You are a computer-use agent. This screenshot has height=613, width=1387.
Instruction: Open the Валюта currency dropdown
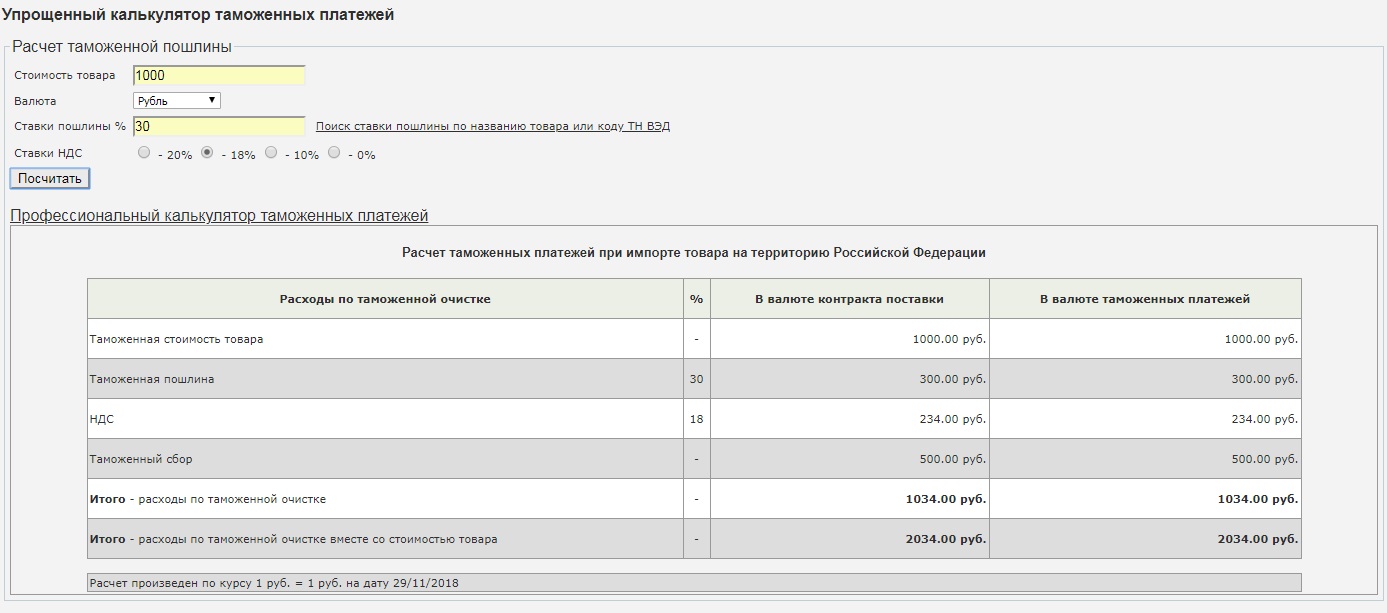coord(176,101)
